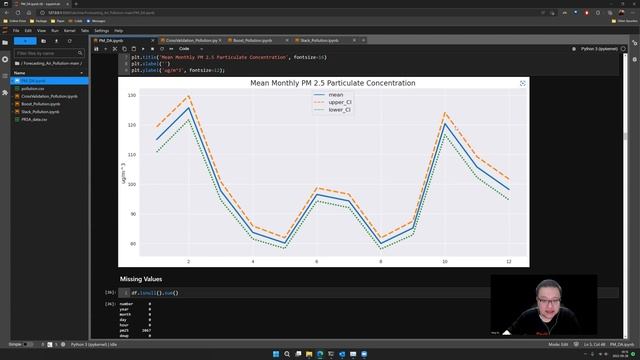Image resolution: width=640 pixels, height=360 pixels.
Task: Select CrossValidation_Pollution.ipynb in the file list
Action: pyautogui.click(x=49, y=96)
